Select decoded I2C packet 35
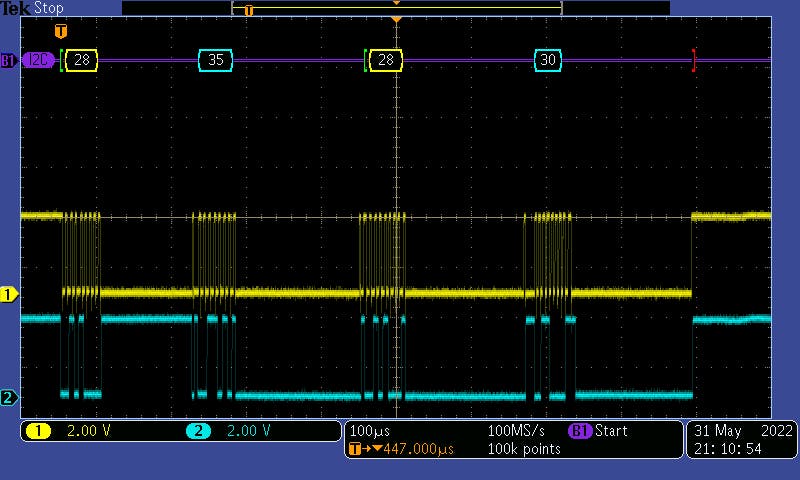 coord(215,60)
